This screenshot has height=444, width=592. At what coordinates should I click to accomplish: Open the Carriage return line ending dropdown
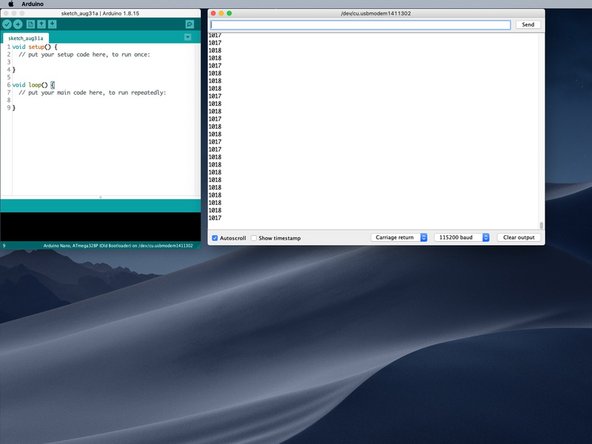399,237
